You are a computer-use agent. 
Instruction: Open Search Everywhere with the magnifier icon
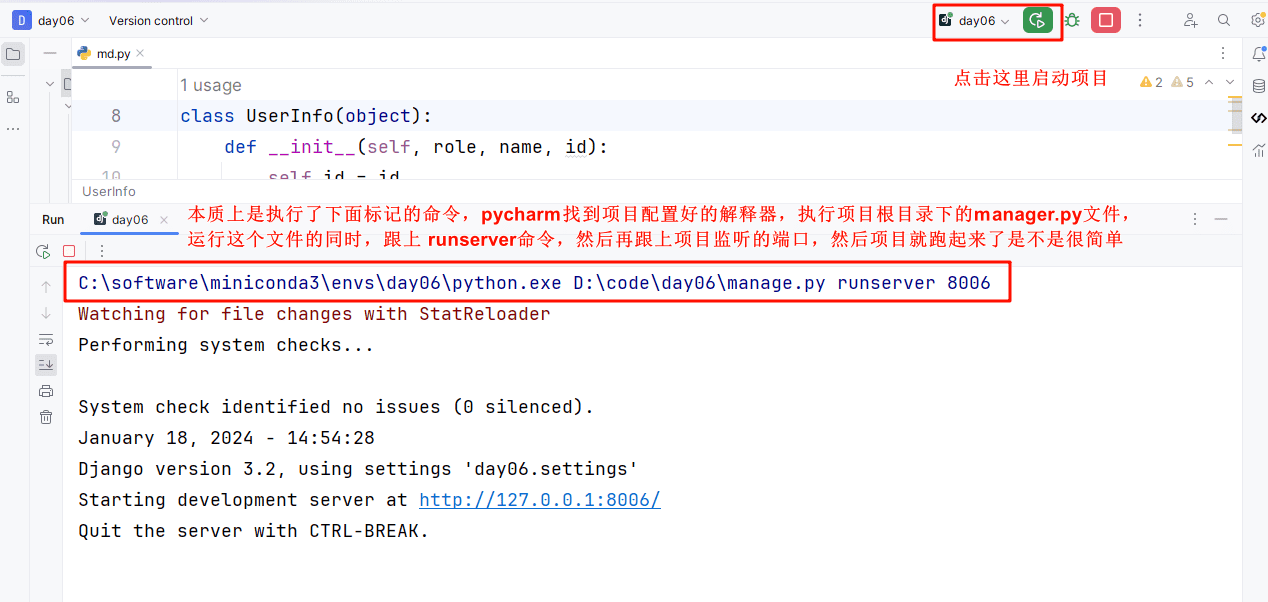1224,20
